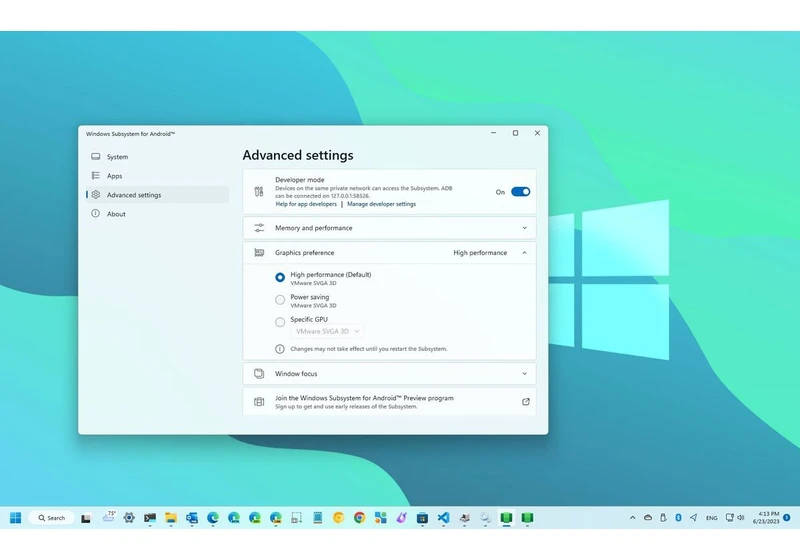Open the clock showing 4:13 PM
Screen dimensions: 800x560
(x=766, y=518)
